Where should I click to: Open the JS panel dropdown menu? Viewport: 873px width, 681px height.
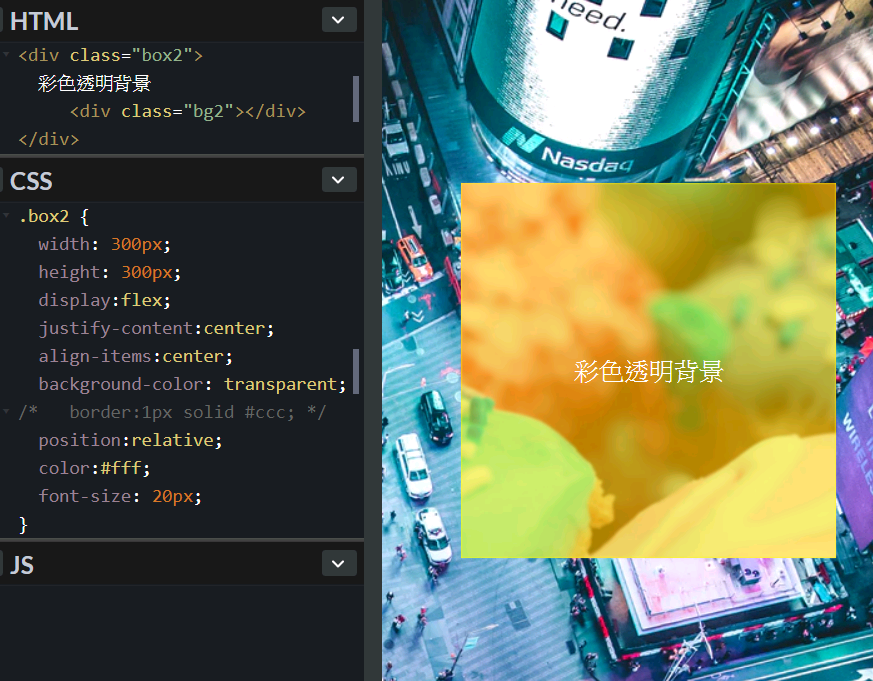click(x=339, y=564)
